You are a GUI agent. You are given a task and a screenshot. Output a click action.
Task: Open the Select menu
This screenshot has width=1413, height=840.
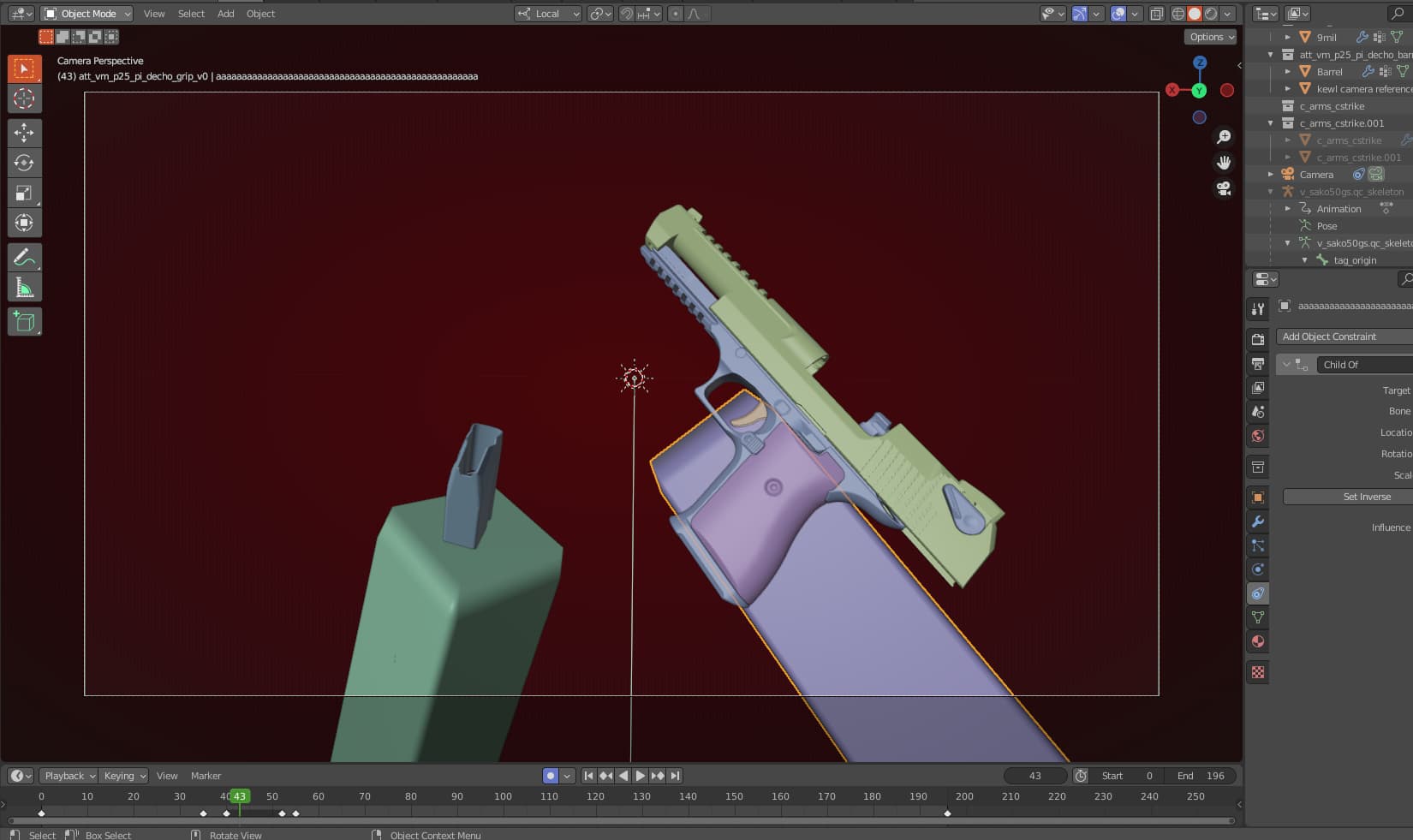190,14
